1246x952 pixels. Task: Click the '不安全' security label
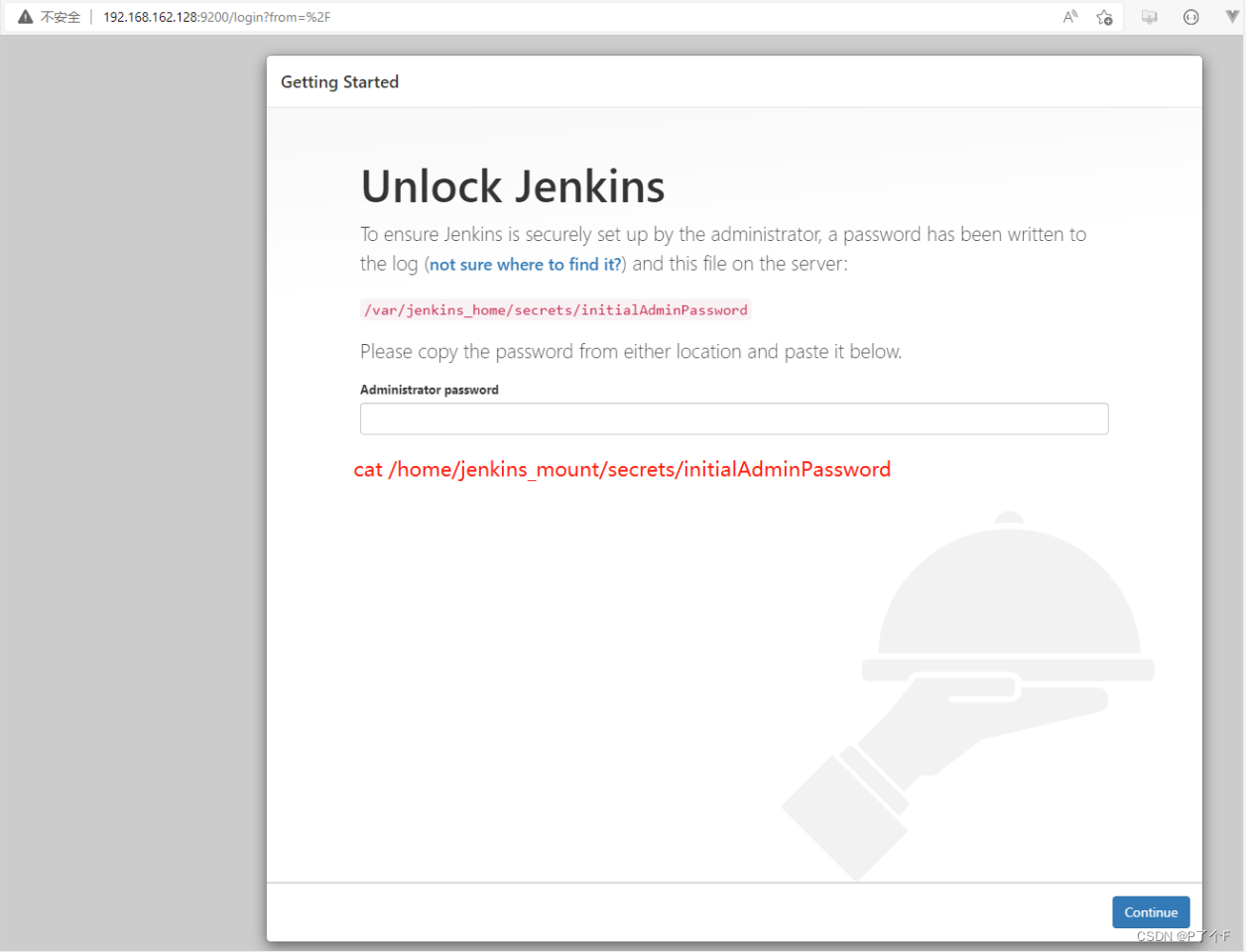(x=61, y=17)
